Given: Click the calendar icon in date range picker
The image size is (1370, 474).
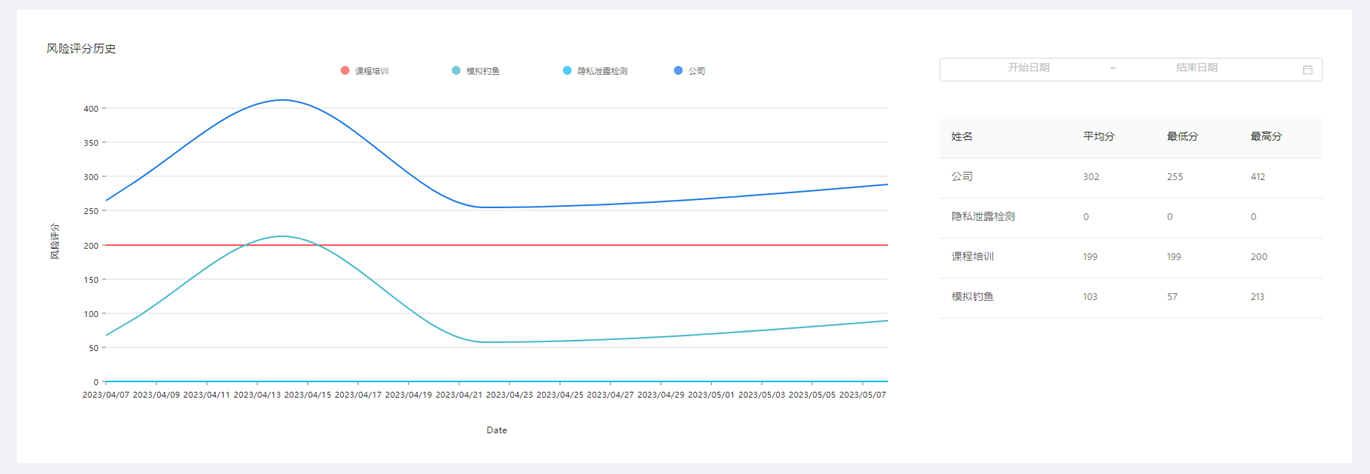Looking at the screenshot, I should pos(1307,69).
